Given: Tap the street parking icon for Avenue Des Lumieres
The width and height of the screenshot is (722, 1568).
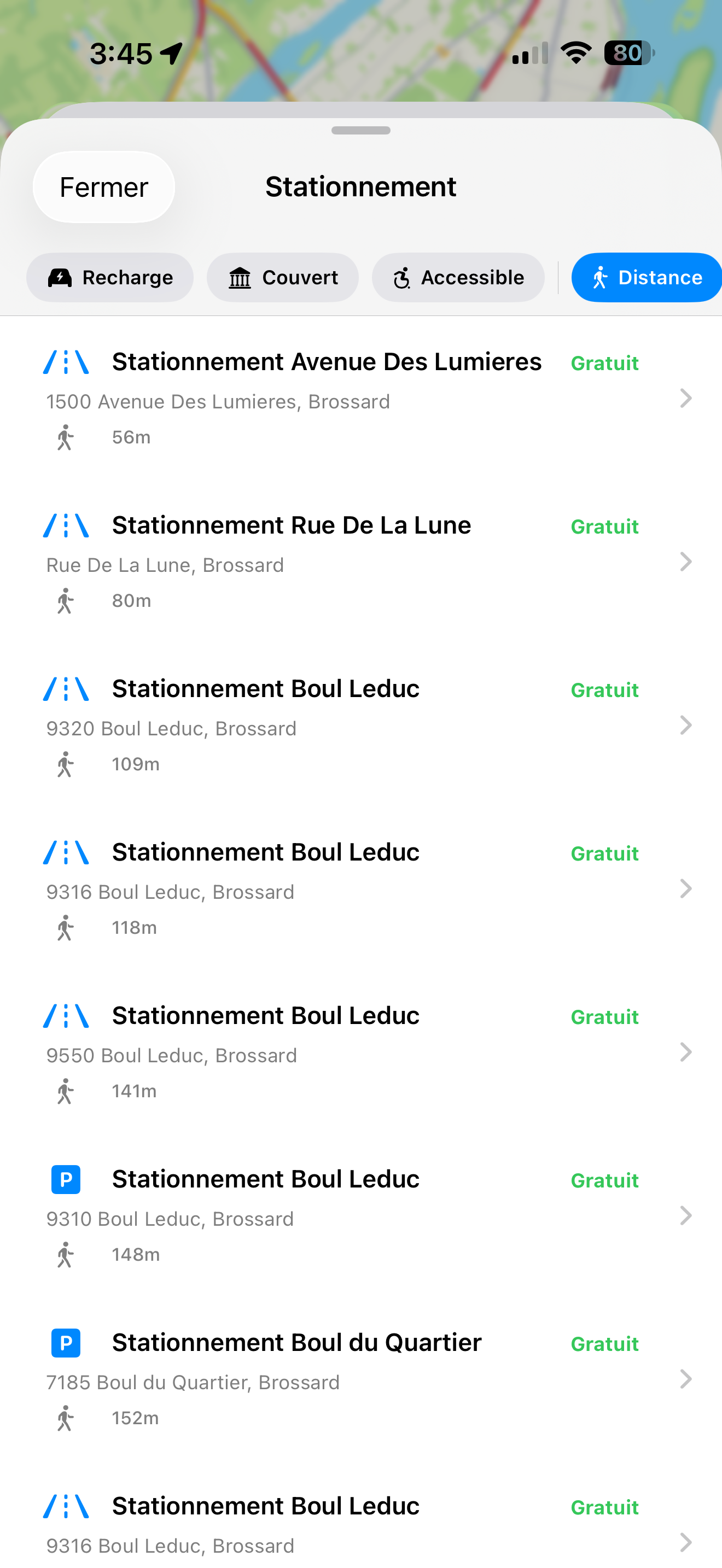Looking at the screenshot, I should pyautogui.click(x=66, y=362).
